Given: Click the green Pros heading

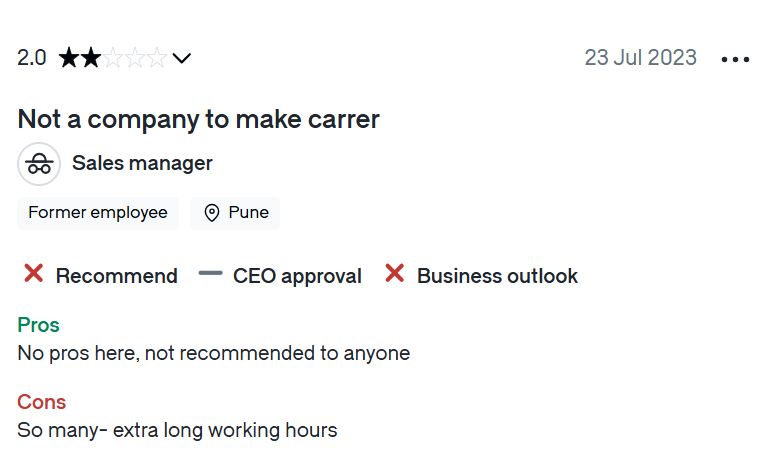Looking at the screenshot, I should click(38, 325).
